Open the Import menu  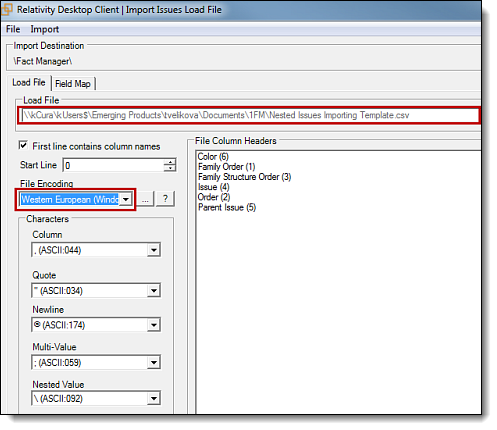45,29
